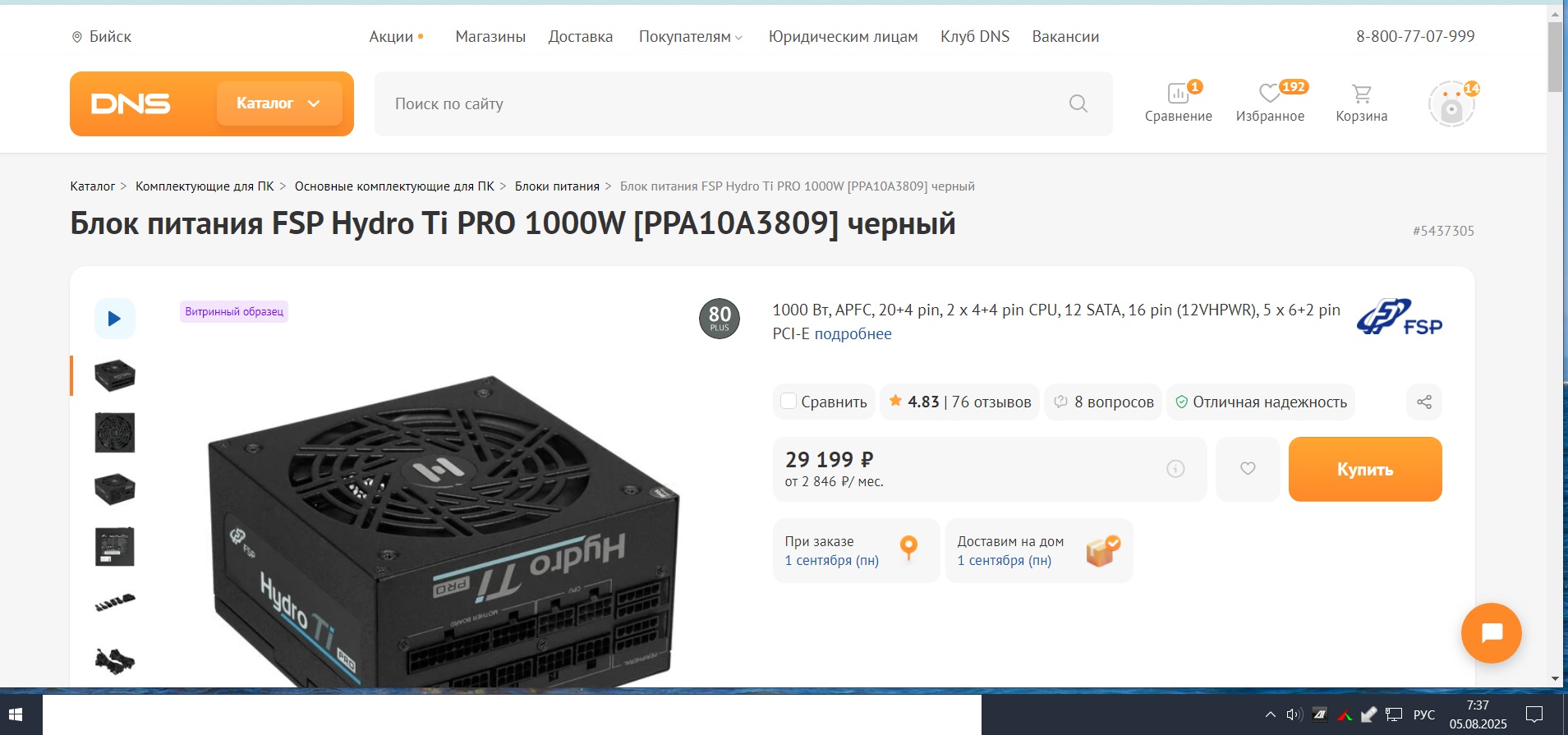Open Блоки питания breadcrumb link
The width and height of the screenshot is (1568, 735).
557,186
